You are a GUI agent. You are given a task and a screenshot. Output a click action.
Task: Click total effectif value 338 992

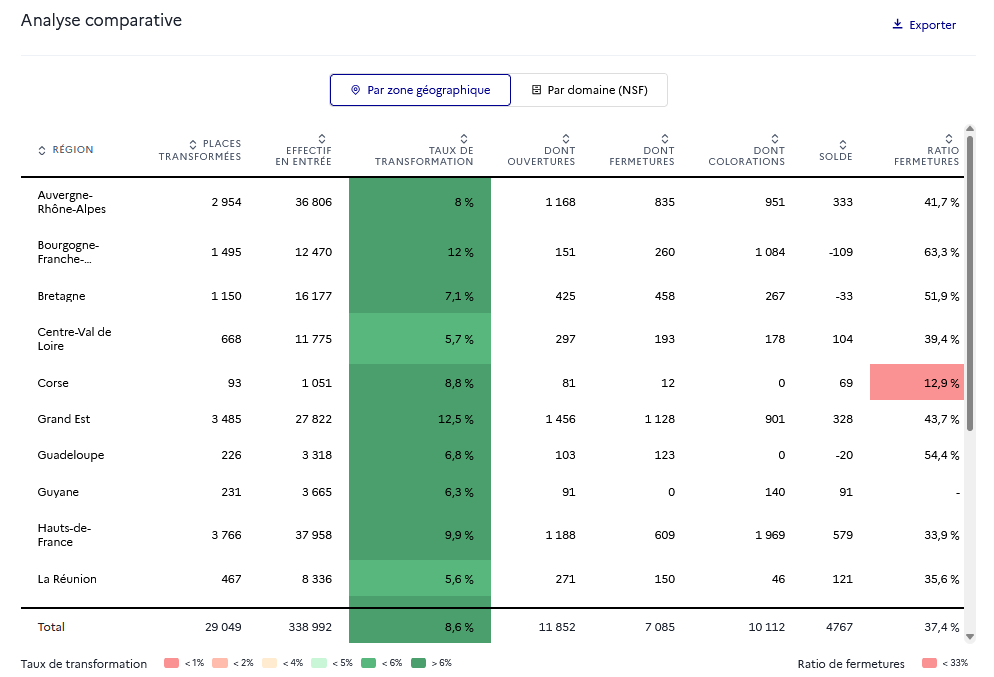tap(310, 627)
